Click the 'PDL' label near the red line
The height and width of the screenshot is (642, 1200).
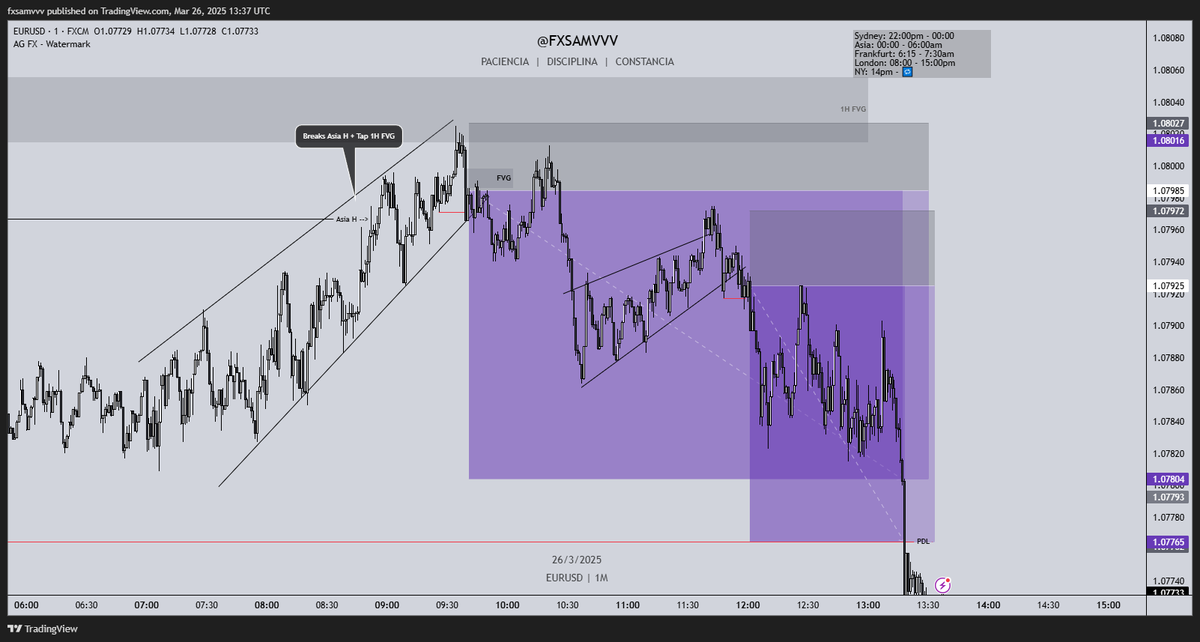point(923,541)
